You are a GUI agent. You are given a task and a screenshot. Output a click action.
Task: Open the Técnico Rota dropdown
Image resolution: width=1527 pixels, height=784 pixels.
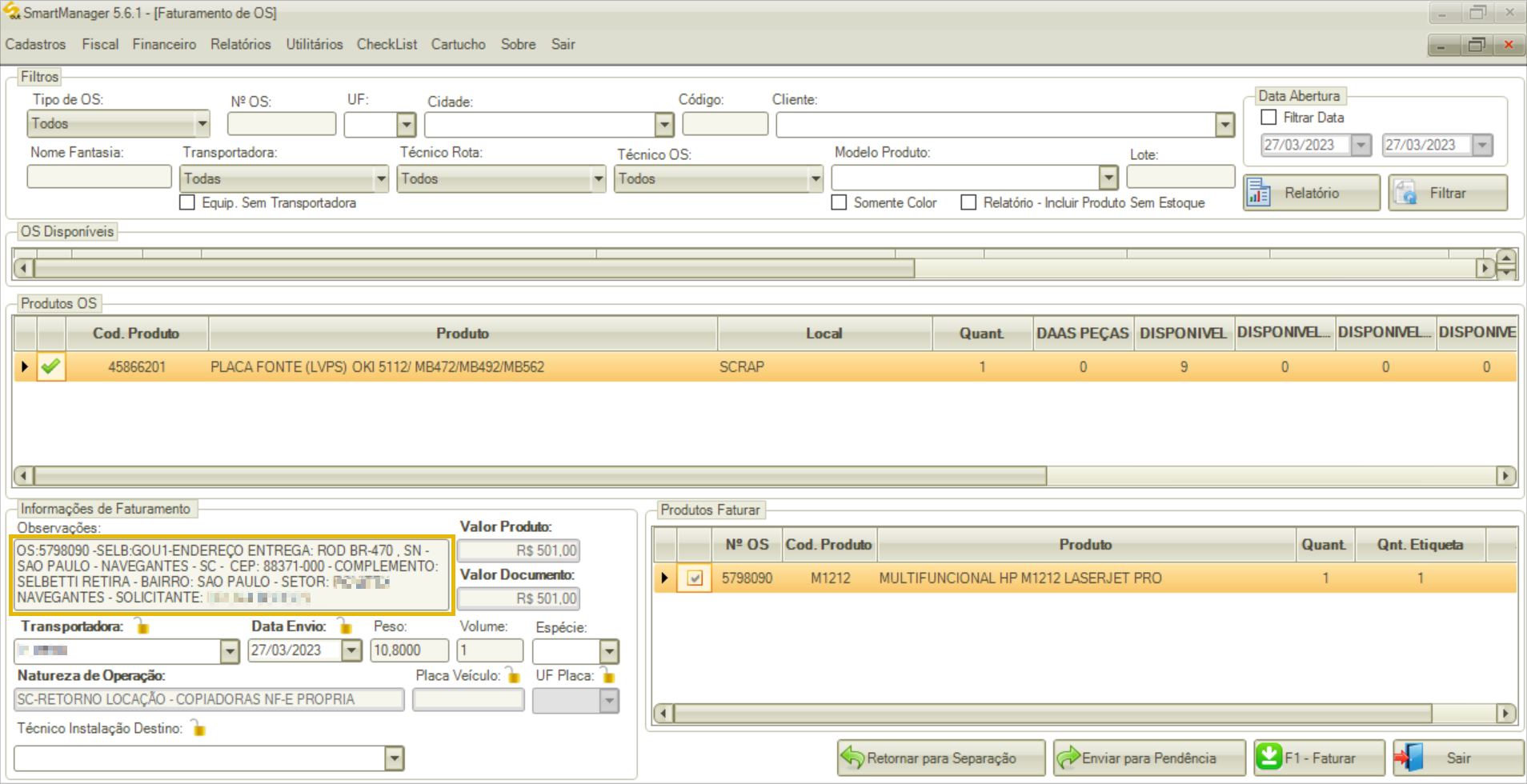(x=598, y=178)
